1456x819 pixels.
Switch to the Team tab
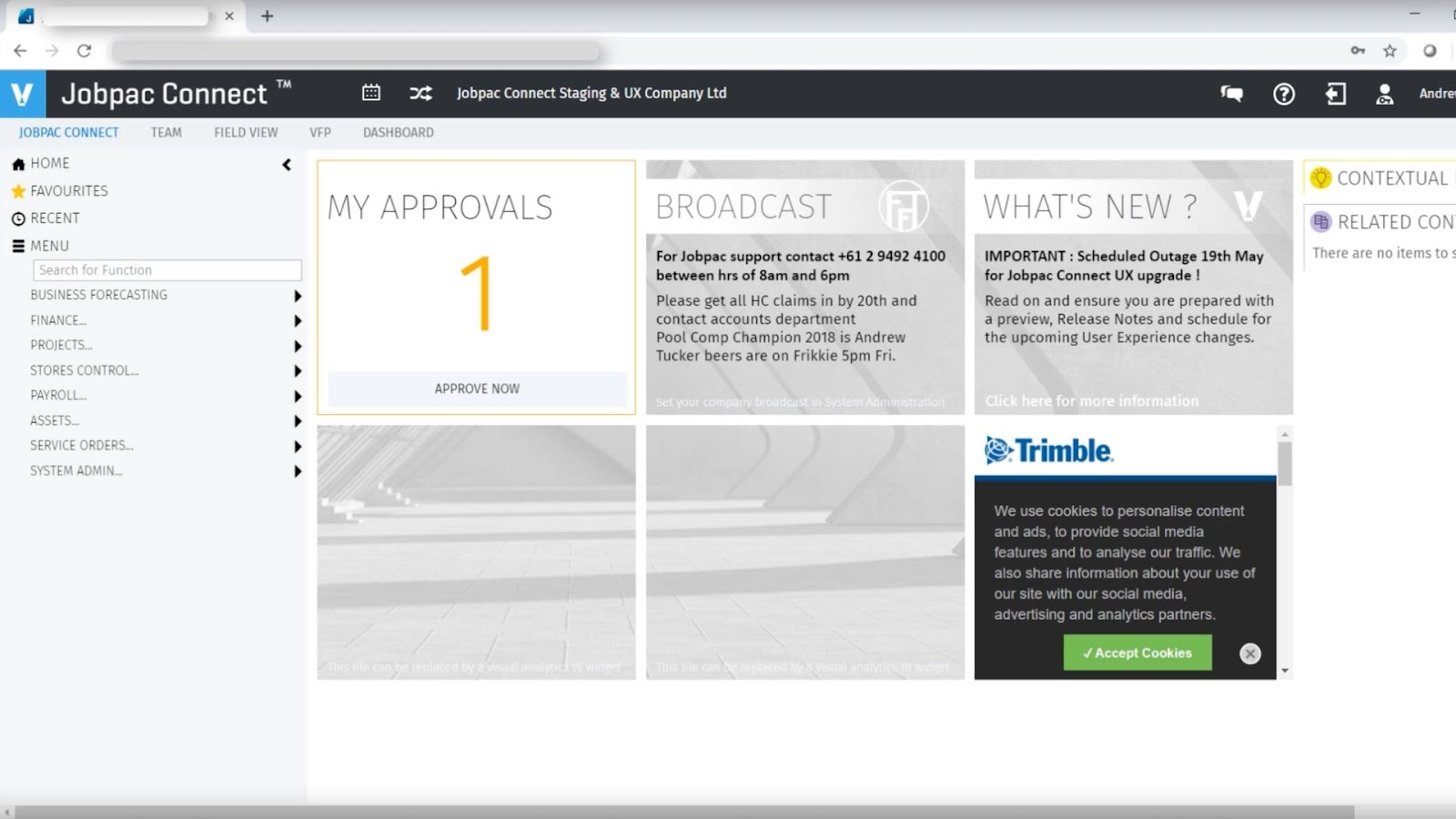coord(166,133)
